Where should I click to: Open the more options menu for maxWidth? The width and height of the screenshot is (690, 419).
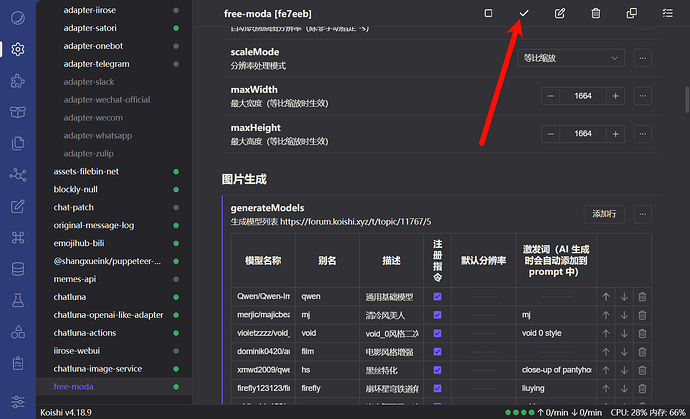coord(642,96)
